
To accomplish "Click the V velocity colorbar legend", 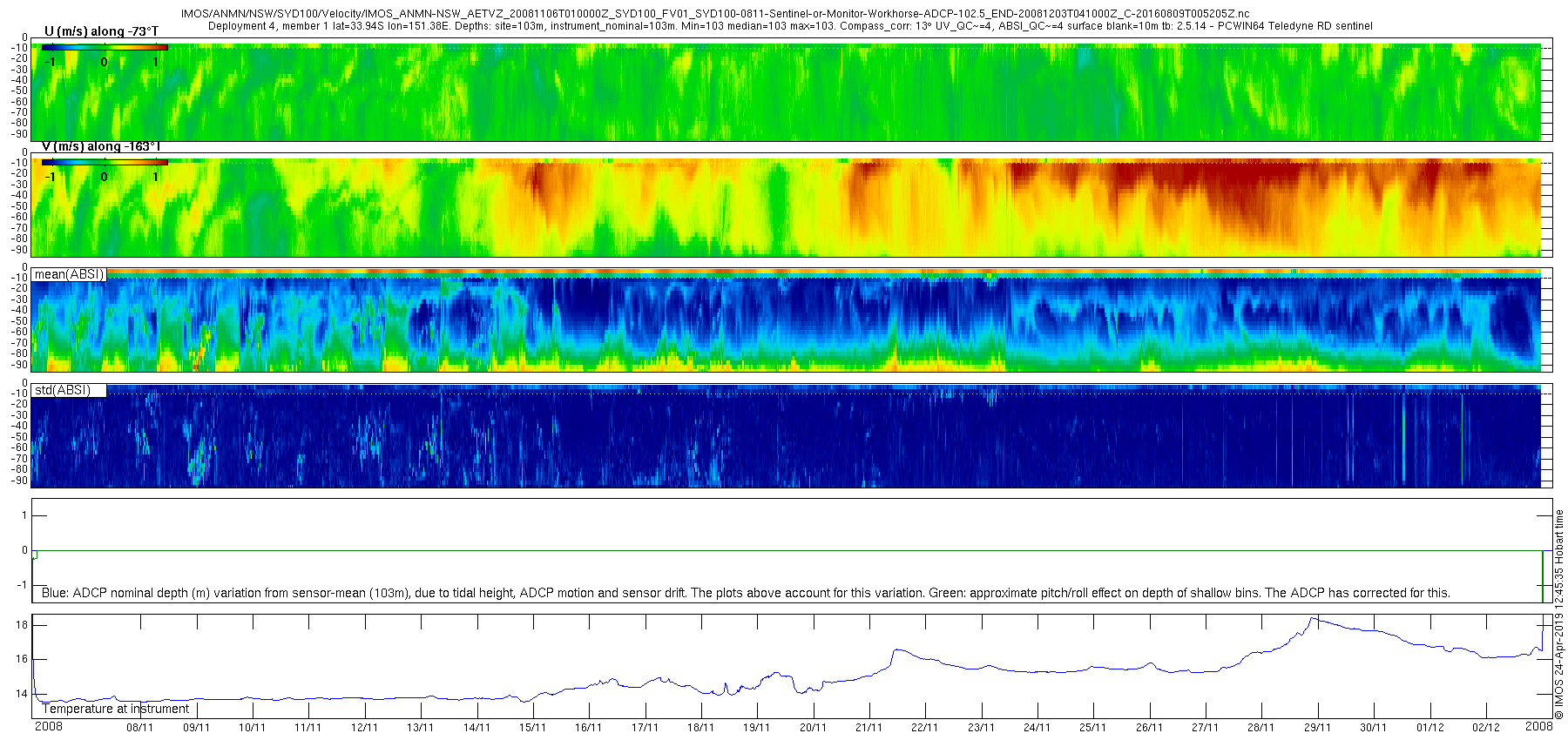I will point(105,162).
